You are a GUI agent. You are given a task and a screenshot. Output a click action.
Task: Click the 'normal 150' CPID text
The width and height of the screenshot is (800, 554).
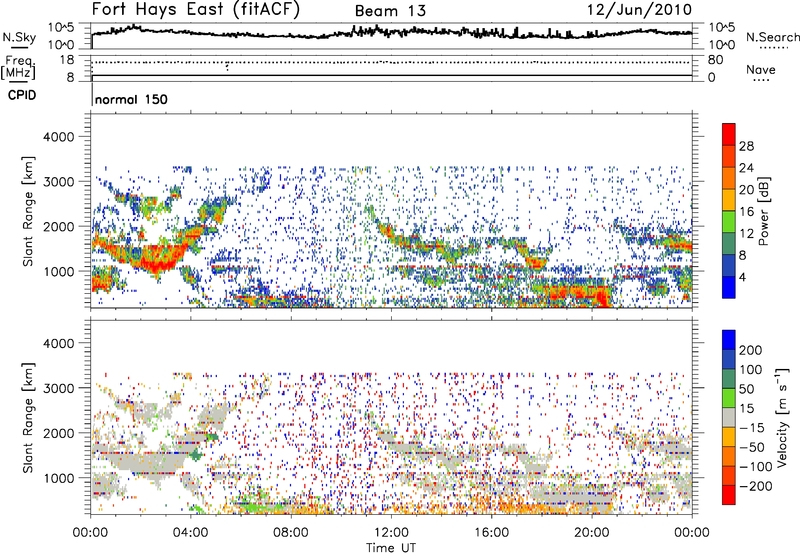[x=131, y=99]
